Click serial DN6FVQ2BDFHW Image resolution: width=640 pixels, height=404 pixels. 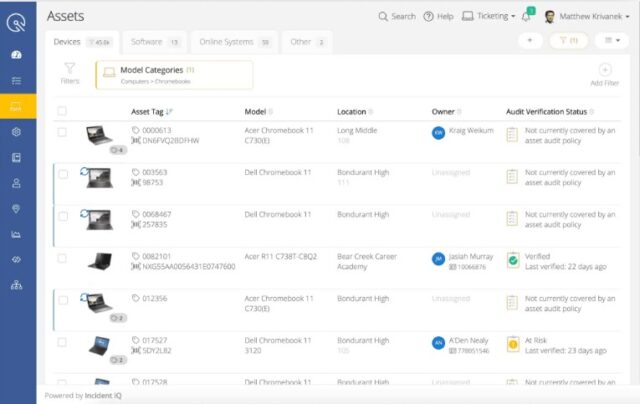(x=171, y=141)
